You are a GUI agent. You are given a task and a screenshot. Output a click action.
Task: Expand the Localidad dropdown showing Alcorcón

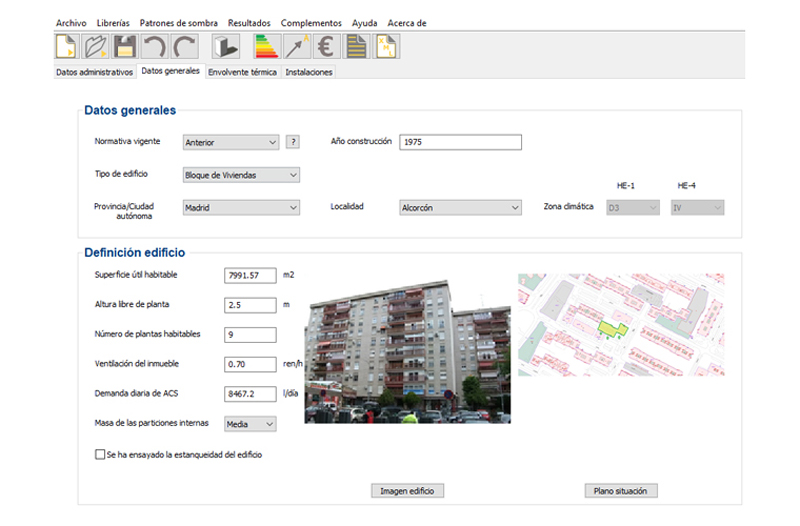(460, 208)
